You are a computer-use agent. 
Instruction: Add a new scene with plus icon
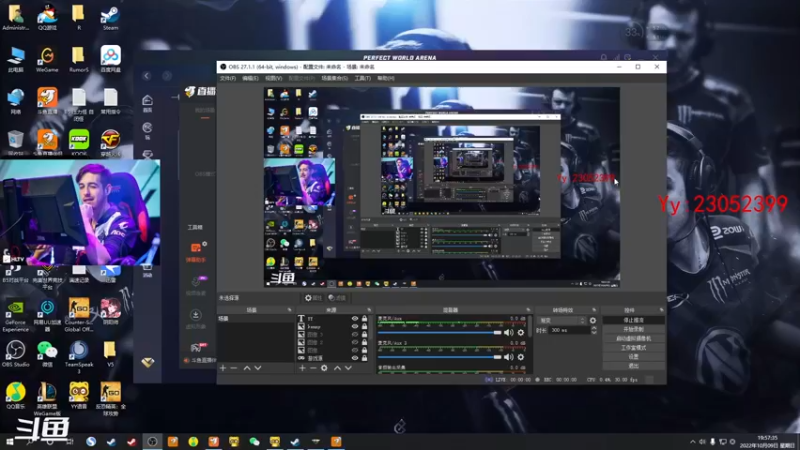pos(222,368)
